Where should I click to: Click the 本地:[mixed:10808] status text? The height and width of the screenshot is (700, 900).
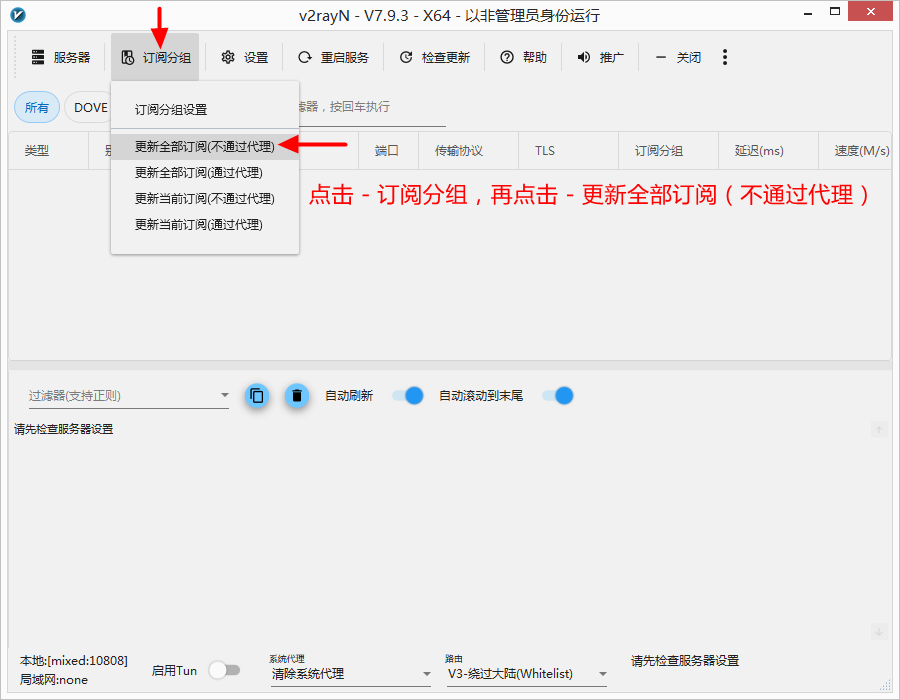(74, 661)
